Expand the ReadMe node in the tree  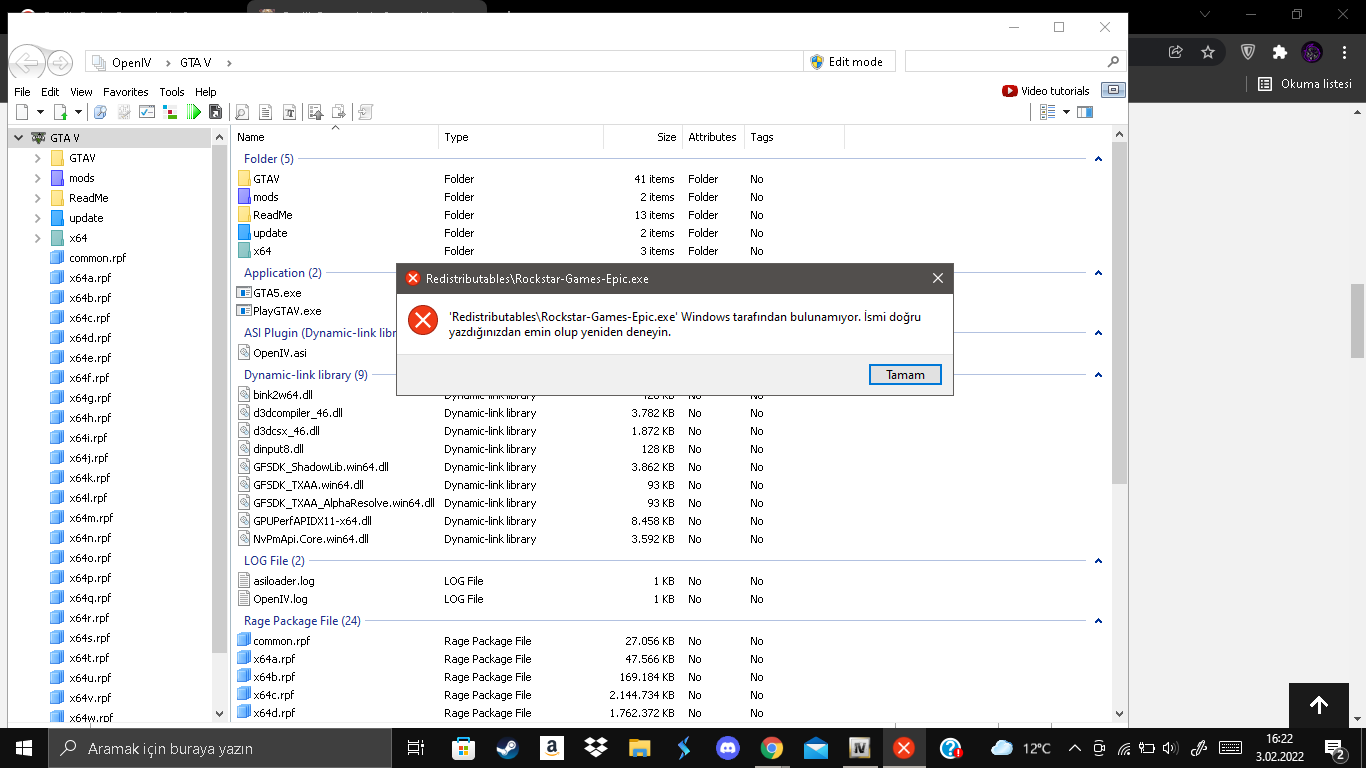point(38,198)
